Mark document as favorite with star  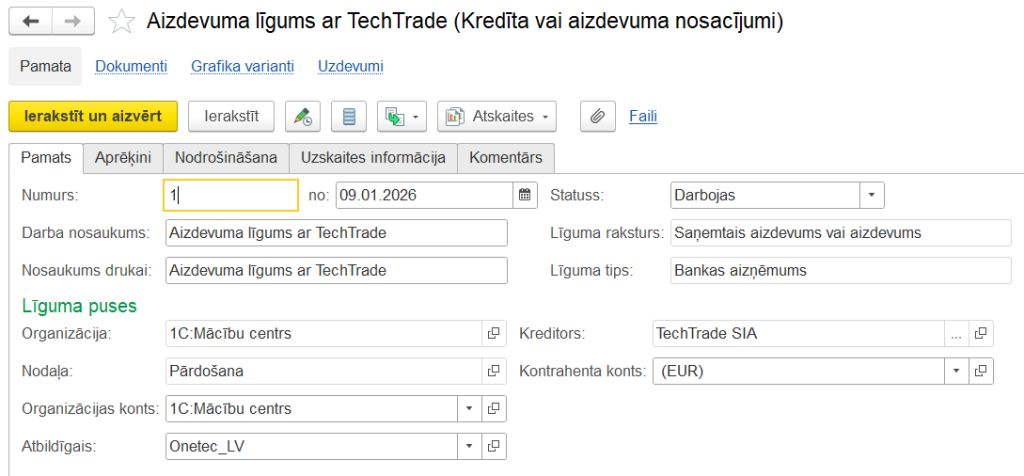[120, 21]
